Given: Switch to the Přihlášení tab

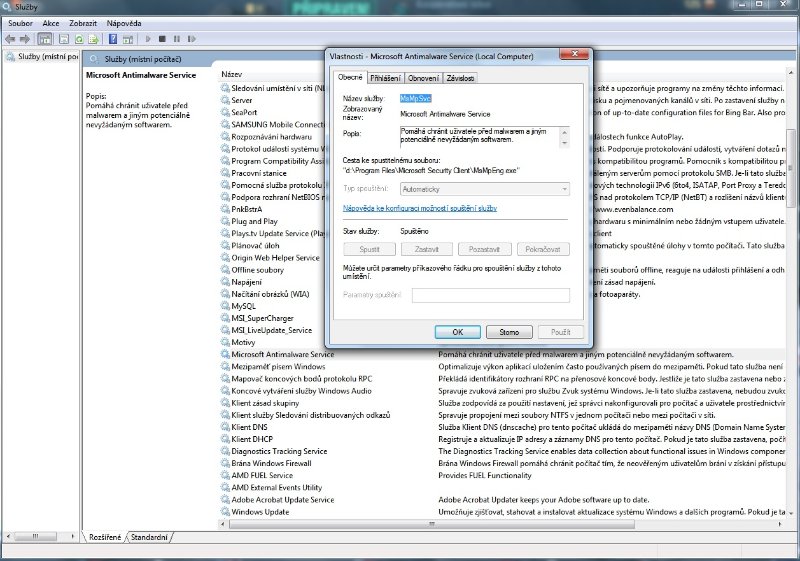Looking at the screenshot, I should click(x=386, y=78).
